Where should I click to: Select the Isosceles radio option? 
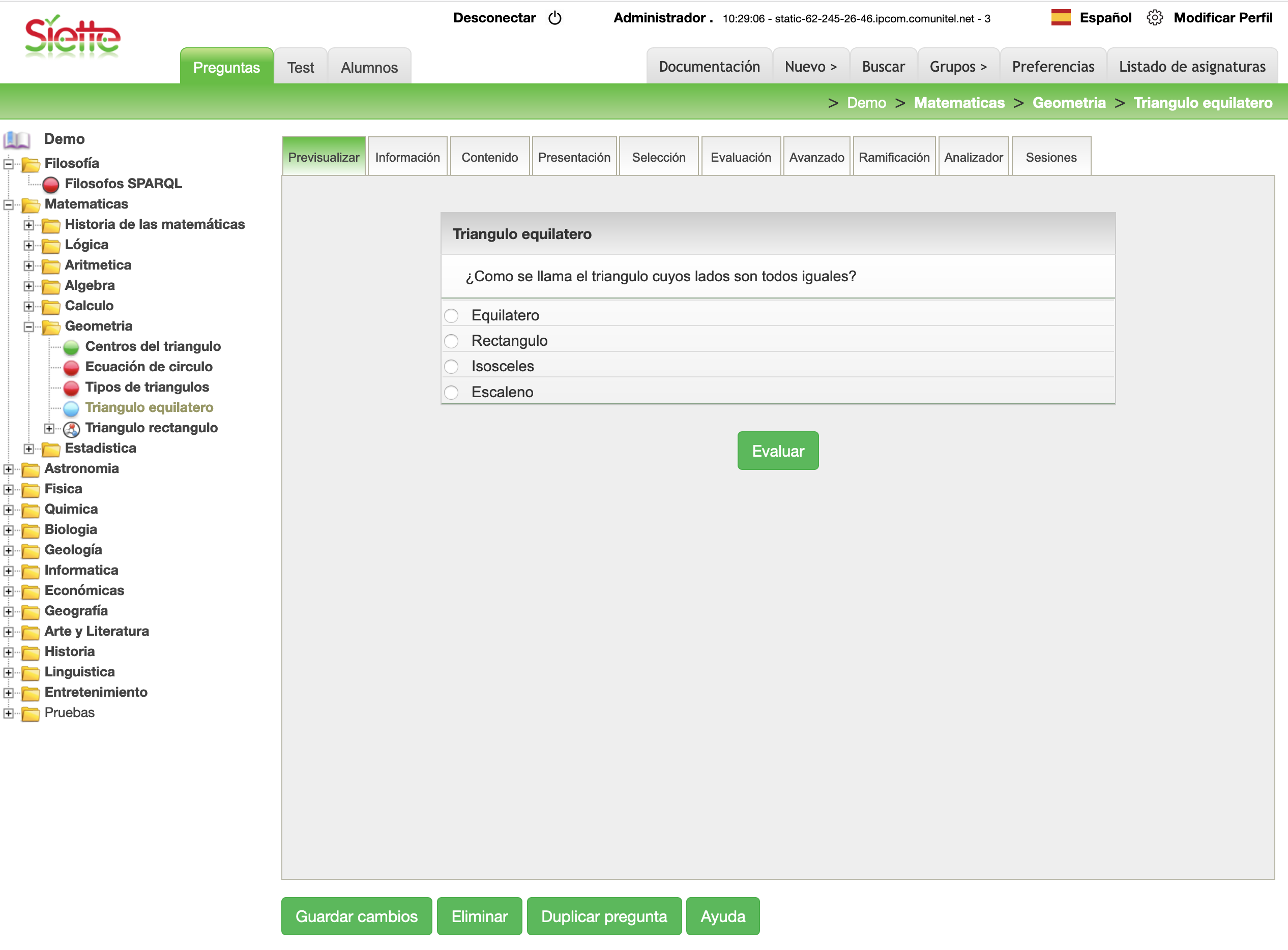(452, 366)
